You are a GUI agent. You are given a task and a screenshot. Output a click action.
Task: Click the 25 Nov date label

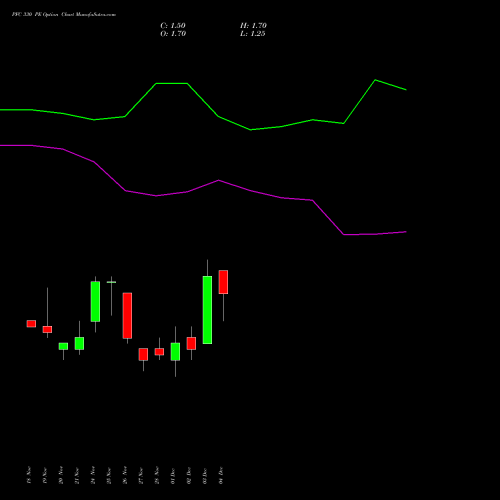[109, 475]
